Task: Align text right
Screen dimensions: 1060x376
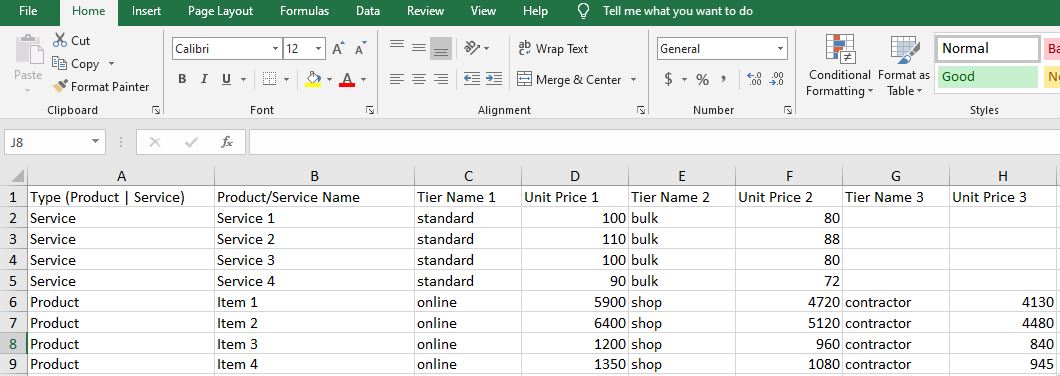Action: click(x=441, y=79)
